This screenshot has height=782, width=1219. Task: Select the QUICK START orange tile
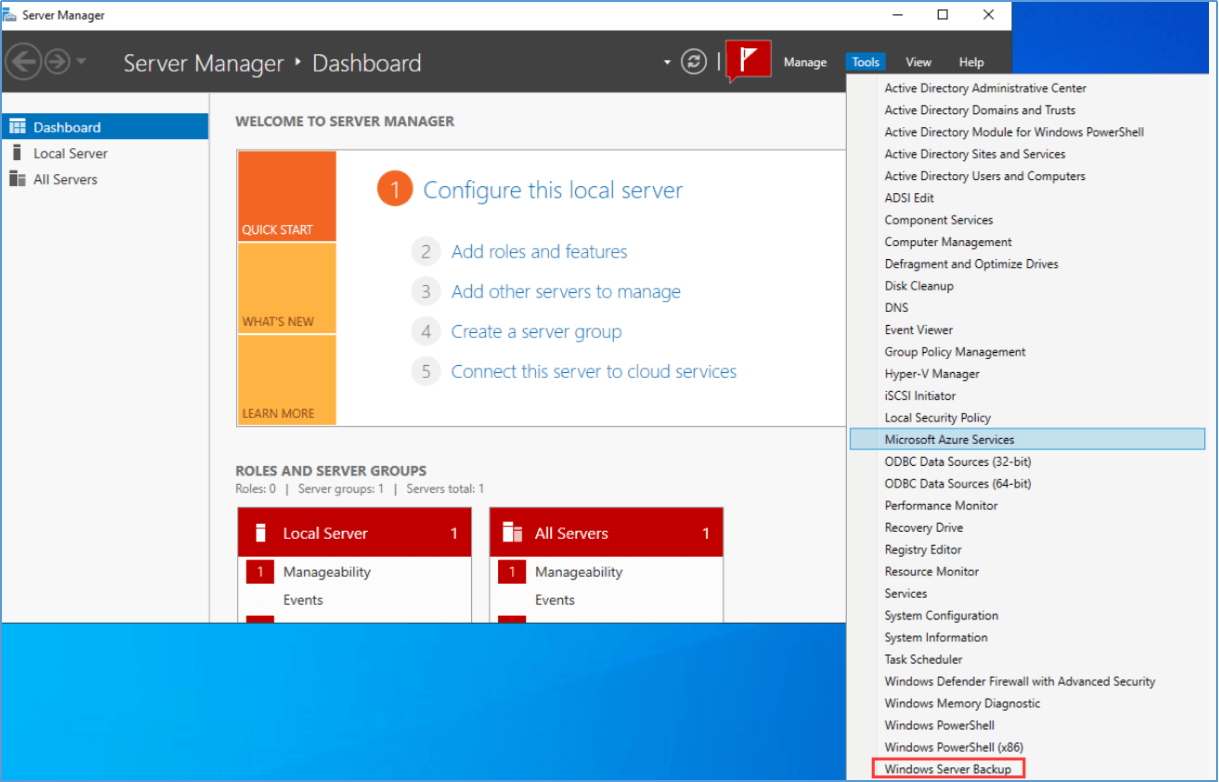(286, 196)
